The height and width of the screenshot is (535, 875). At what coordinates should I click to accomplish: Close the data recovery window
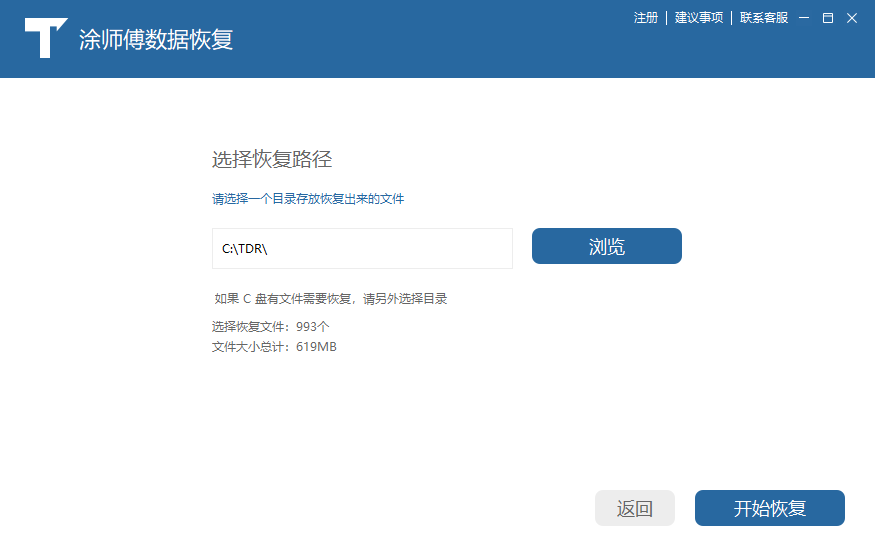(852, 18)
